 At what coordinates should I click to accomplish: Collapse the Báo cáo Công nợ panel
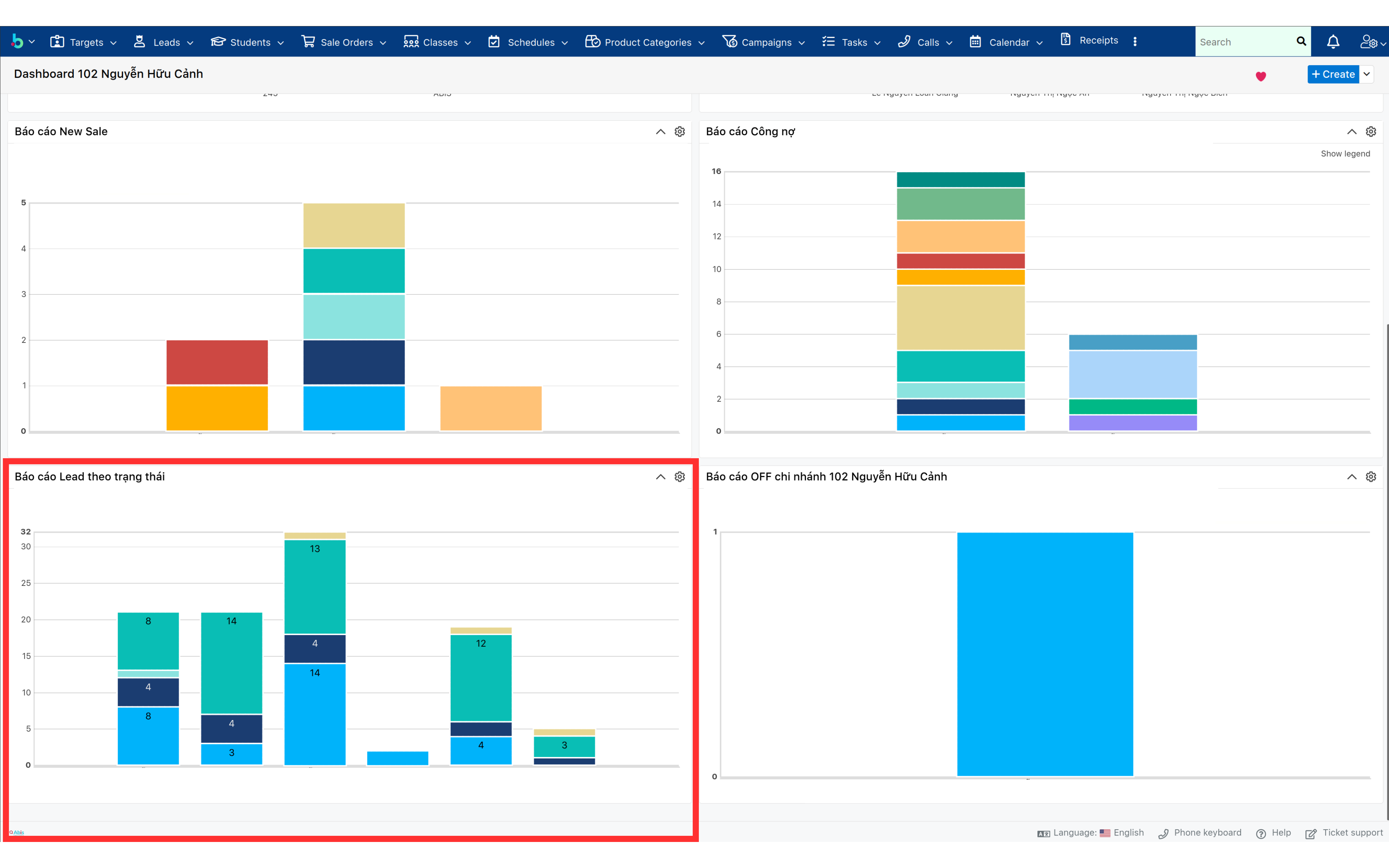coord(1352,131)
